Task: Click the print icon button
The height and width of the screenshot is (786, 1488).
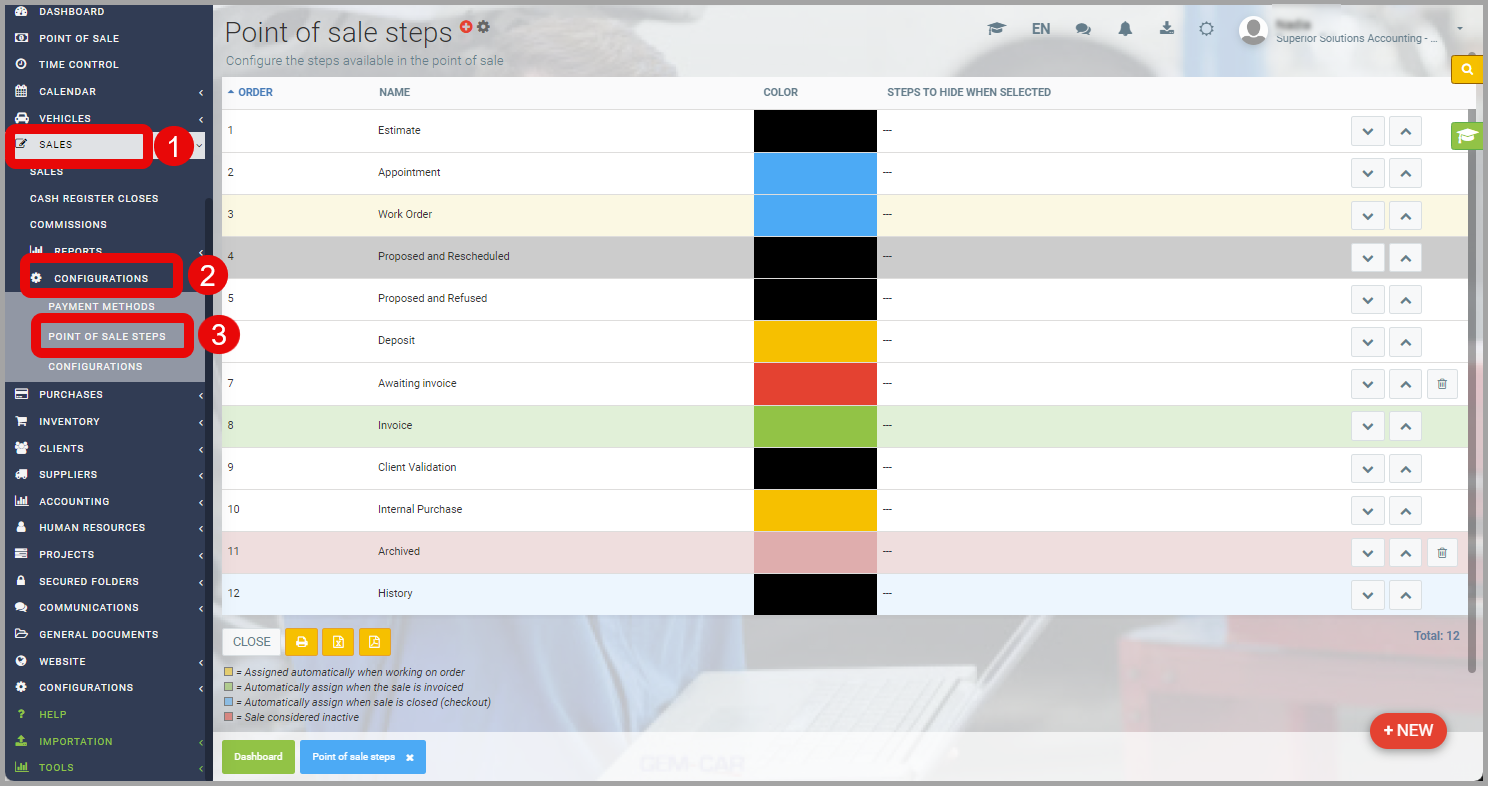Action: [x=301, y=642]
